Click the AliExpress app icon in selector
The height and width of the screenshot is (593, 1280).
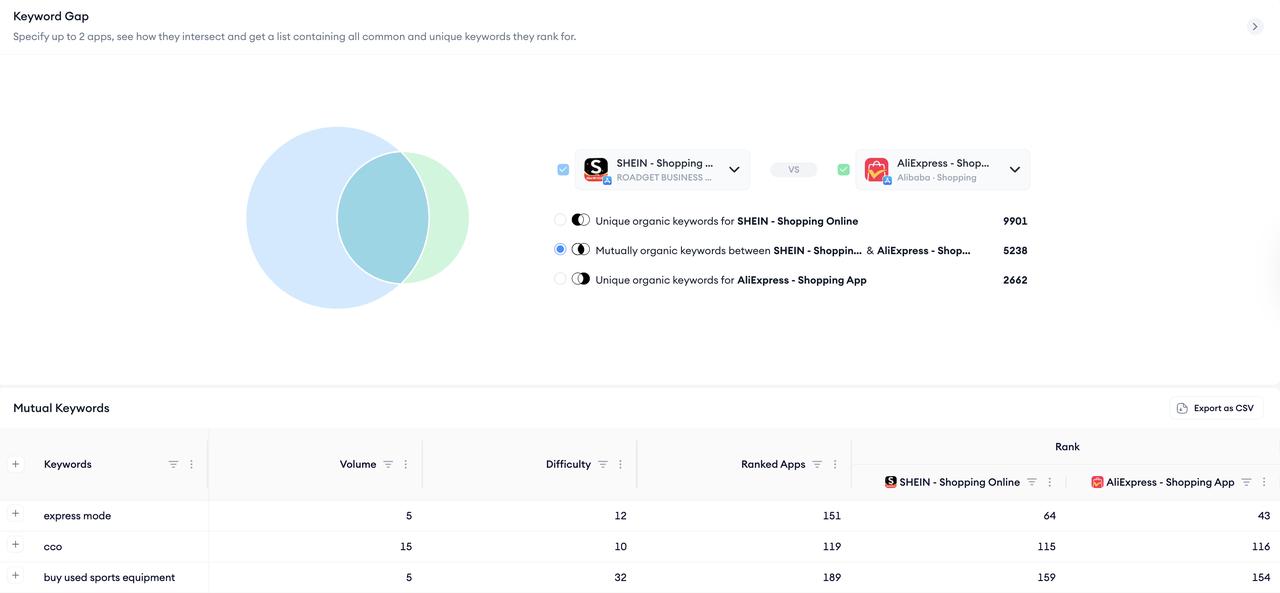[877, 169]
